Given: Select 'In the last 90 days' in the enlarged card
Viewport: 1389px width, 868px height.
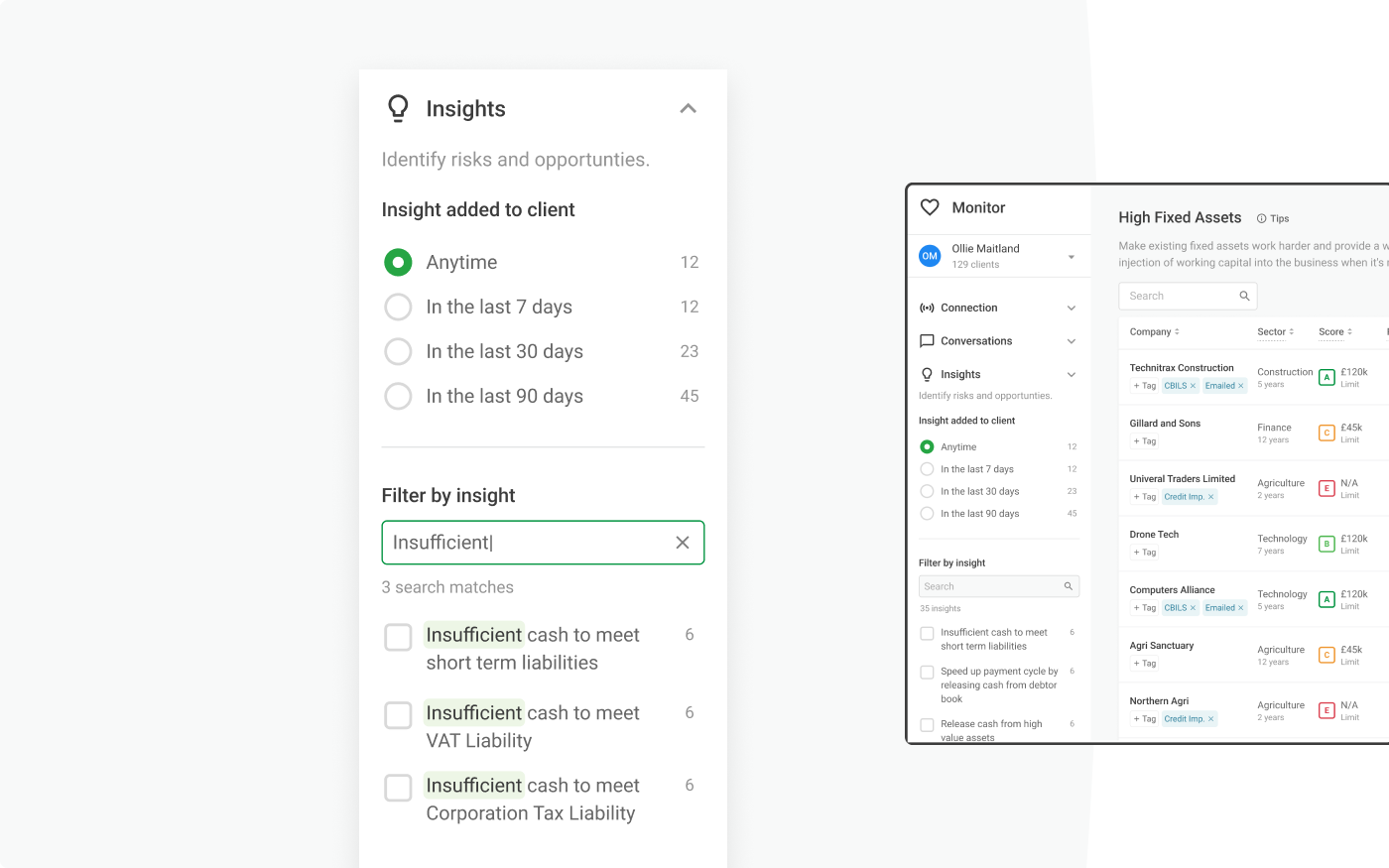Looking at the screenshot, I should pos(398,396).
